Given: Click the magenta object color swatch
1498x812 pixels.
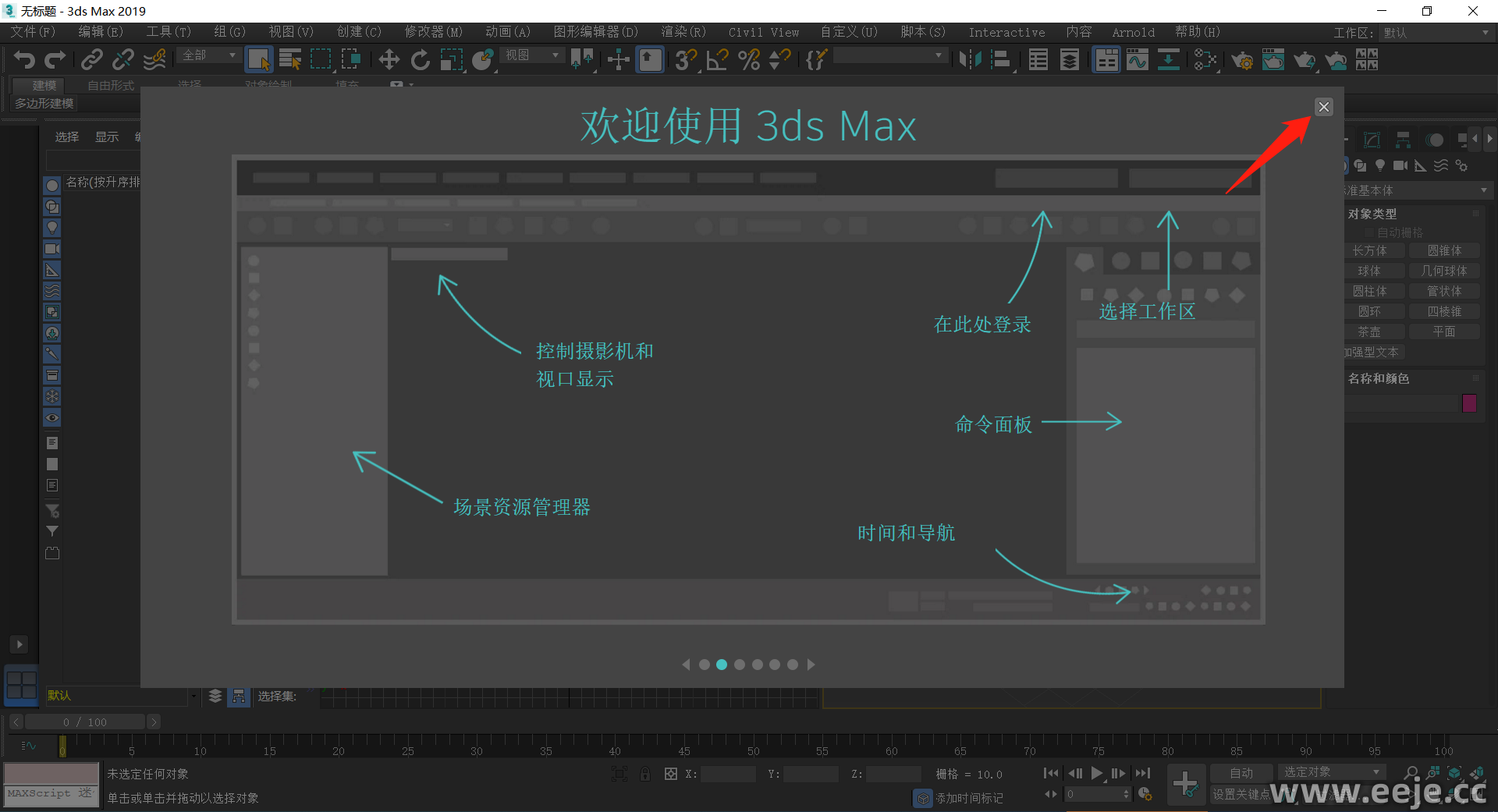Looking at the screenshot, I should (x=1469, y=402).
